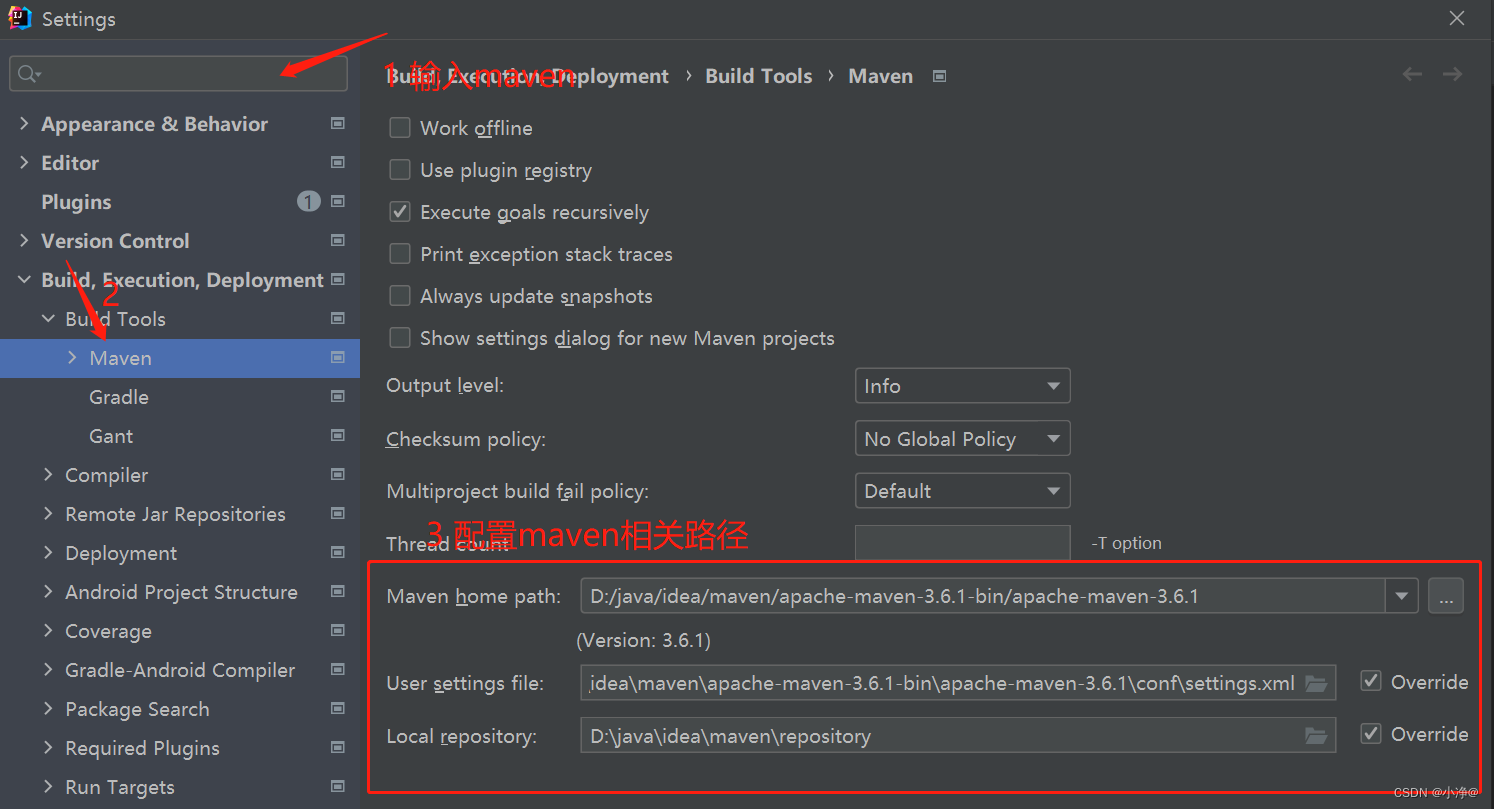Expand the Editor section

point(24,163)
